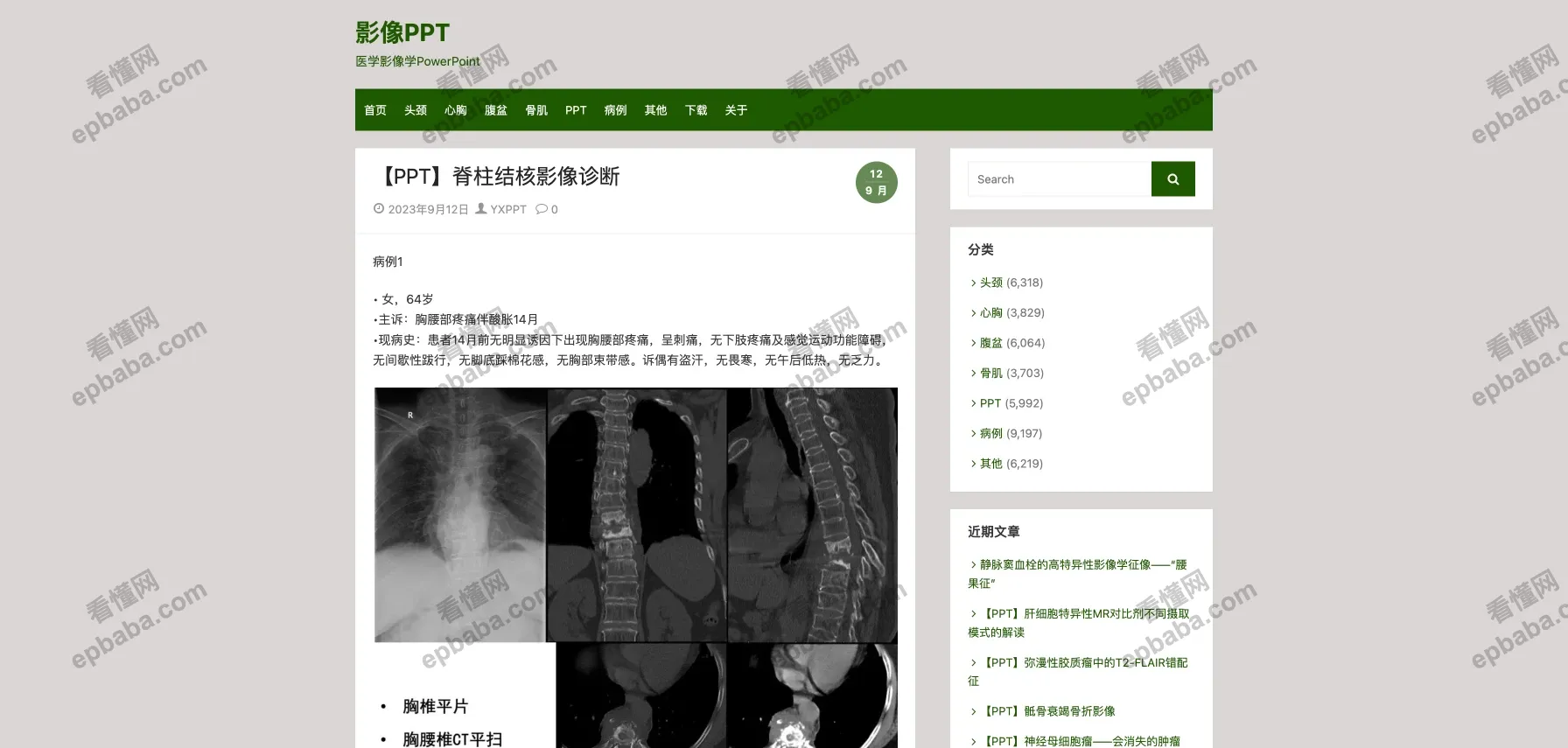The height and width of the screenshot is (748, 1568).
Task: Click the 医学影像学PowerPoint tagline
Action: (417, 61)
